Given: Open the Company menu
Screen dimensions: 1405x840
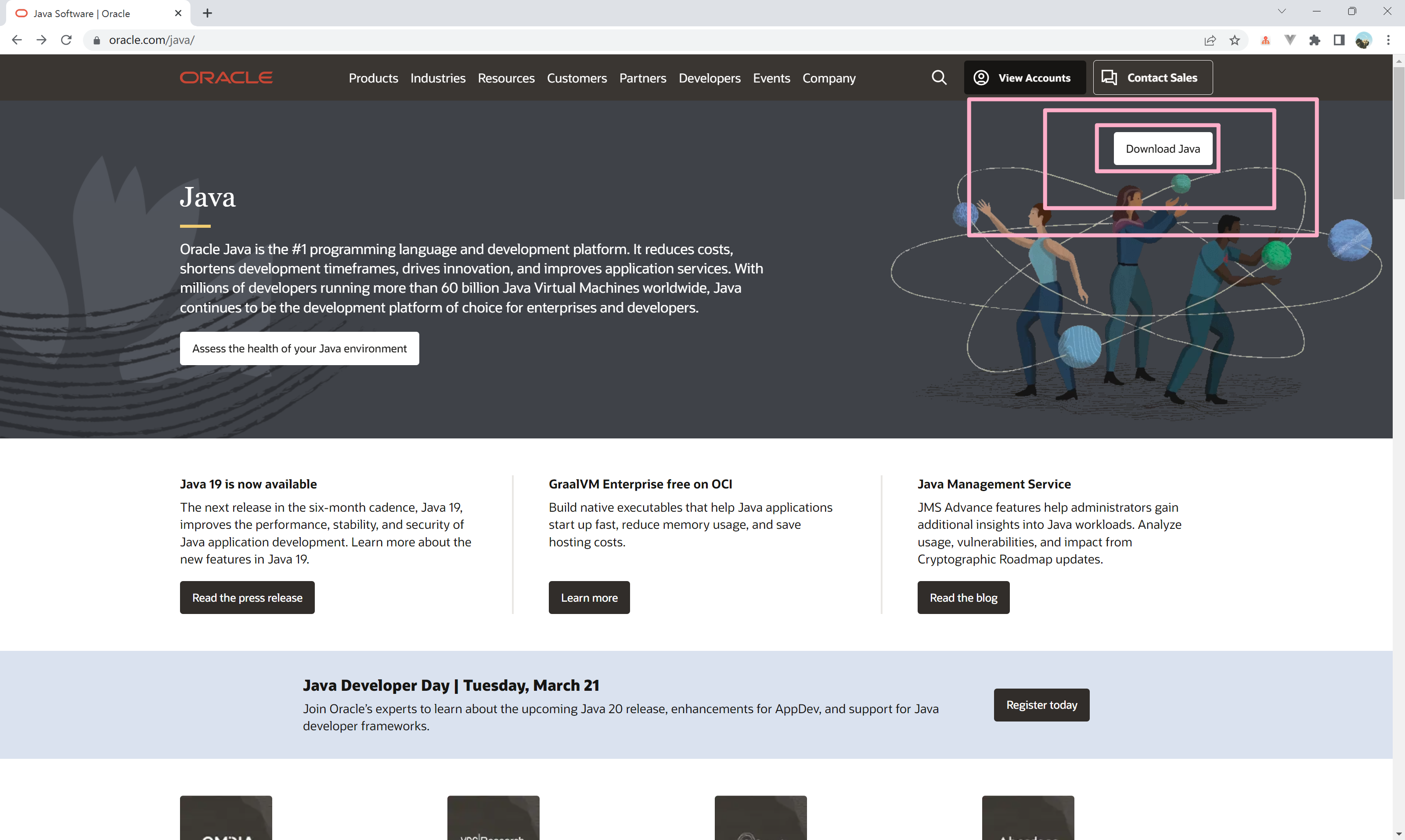Looking at the screenshot, I should coord(829,78).
